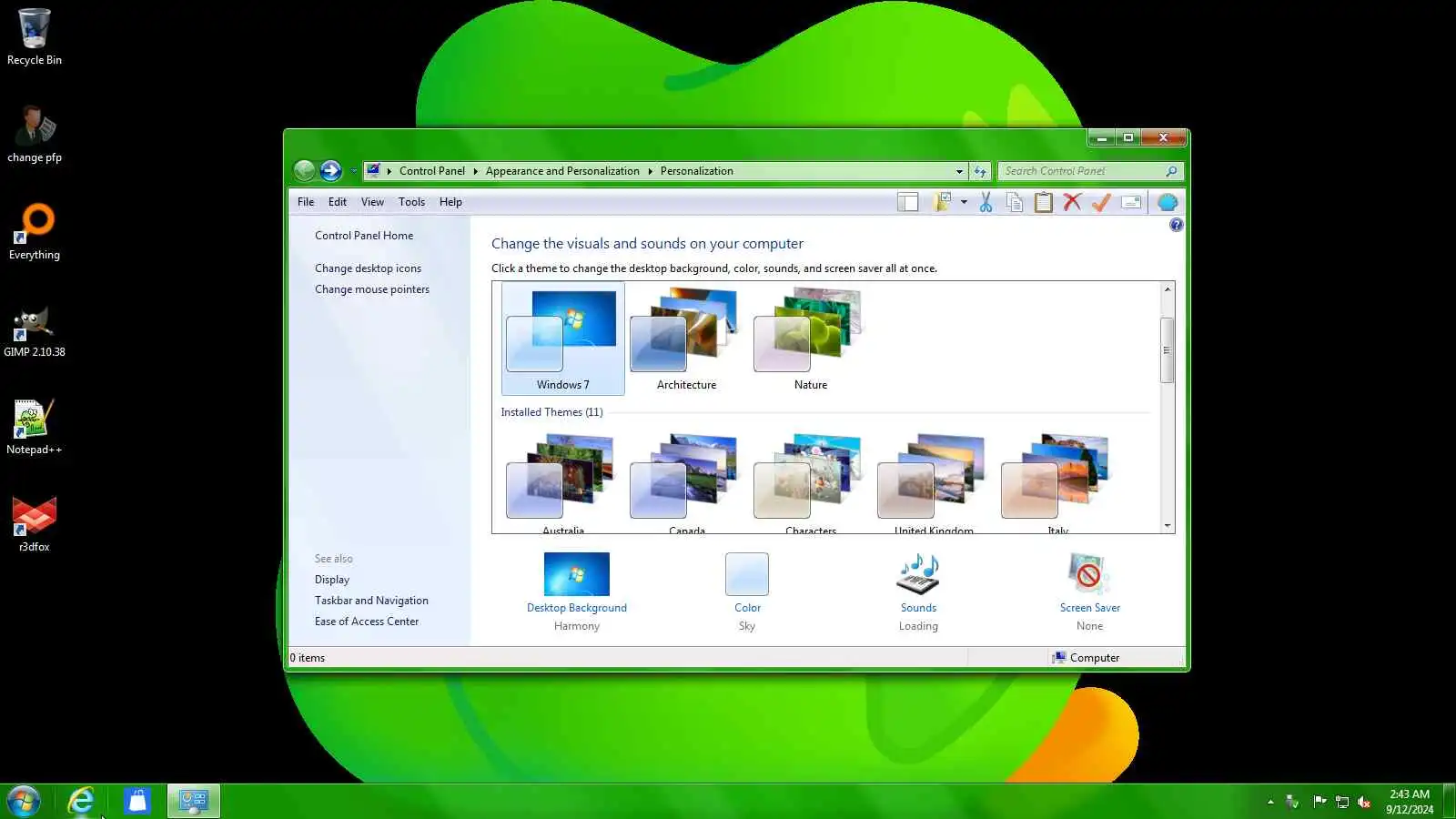The height and width of the screenshot is (819, 1456).
Task: Click the blue shell toolbar icon
Action: 1168,202
